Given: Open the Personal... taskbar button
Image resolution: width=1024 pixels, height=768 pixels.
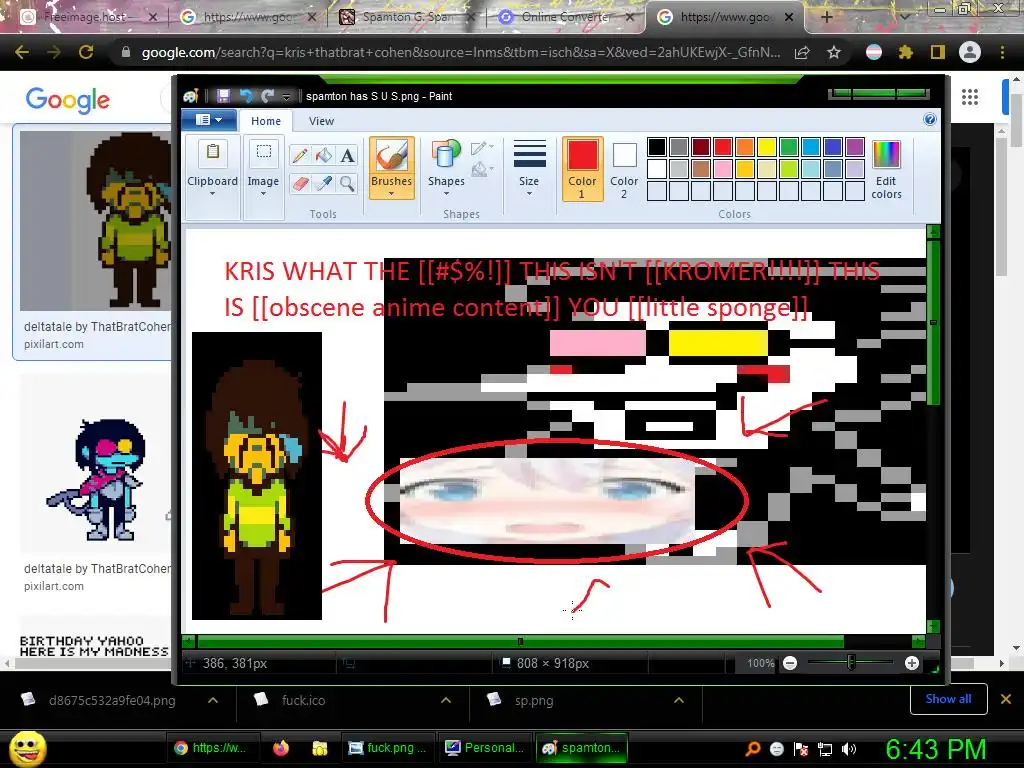Looking at the screenshot, I should pyautogui.click(x=484, y=748).
